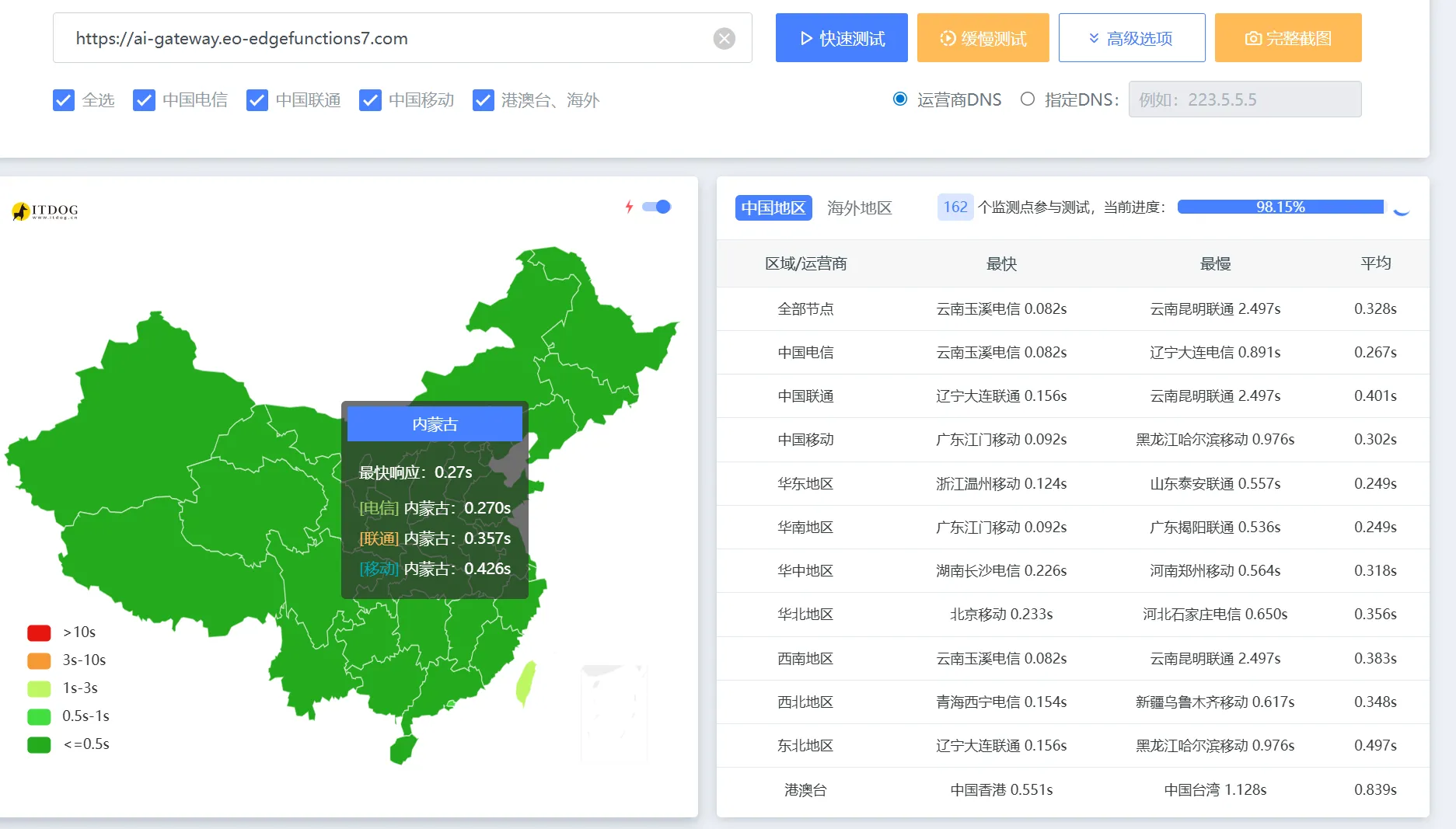The width and height of the screenshot is (1456, 829).
Task: Turn off the toggle switch above the map
Action: 657,207
